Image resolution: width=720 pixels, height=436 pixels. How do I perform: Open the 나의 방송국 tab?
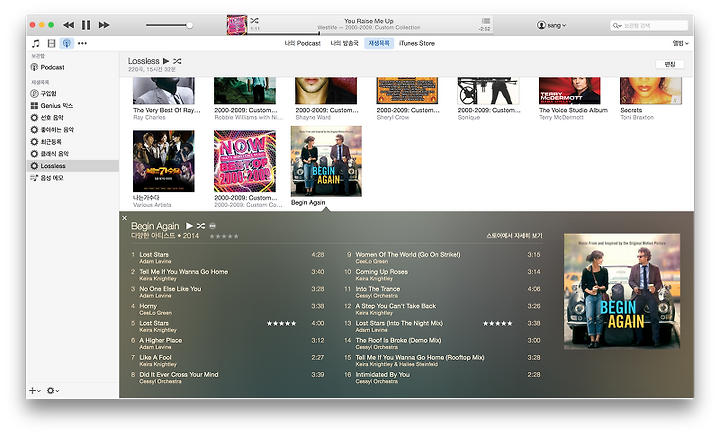pyautogui.click(x=344, y=43)
